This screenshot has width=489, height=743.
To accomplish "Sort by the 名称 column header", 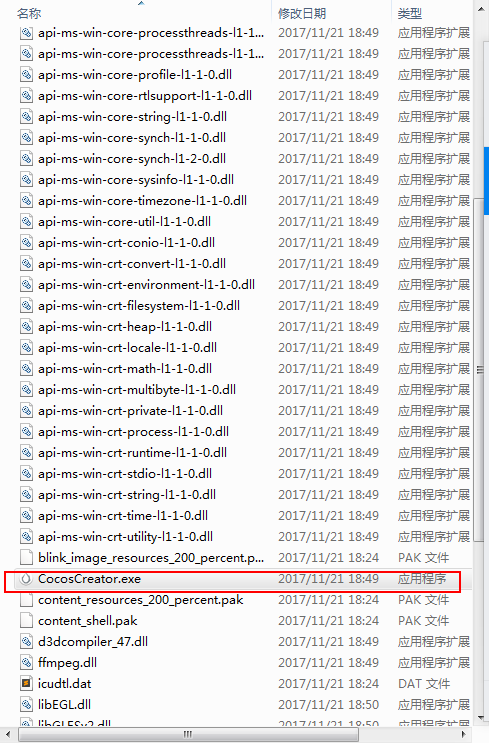I will (29, 13).
